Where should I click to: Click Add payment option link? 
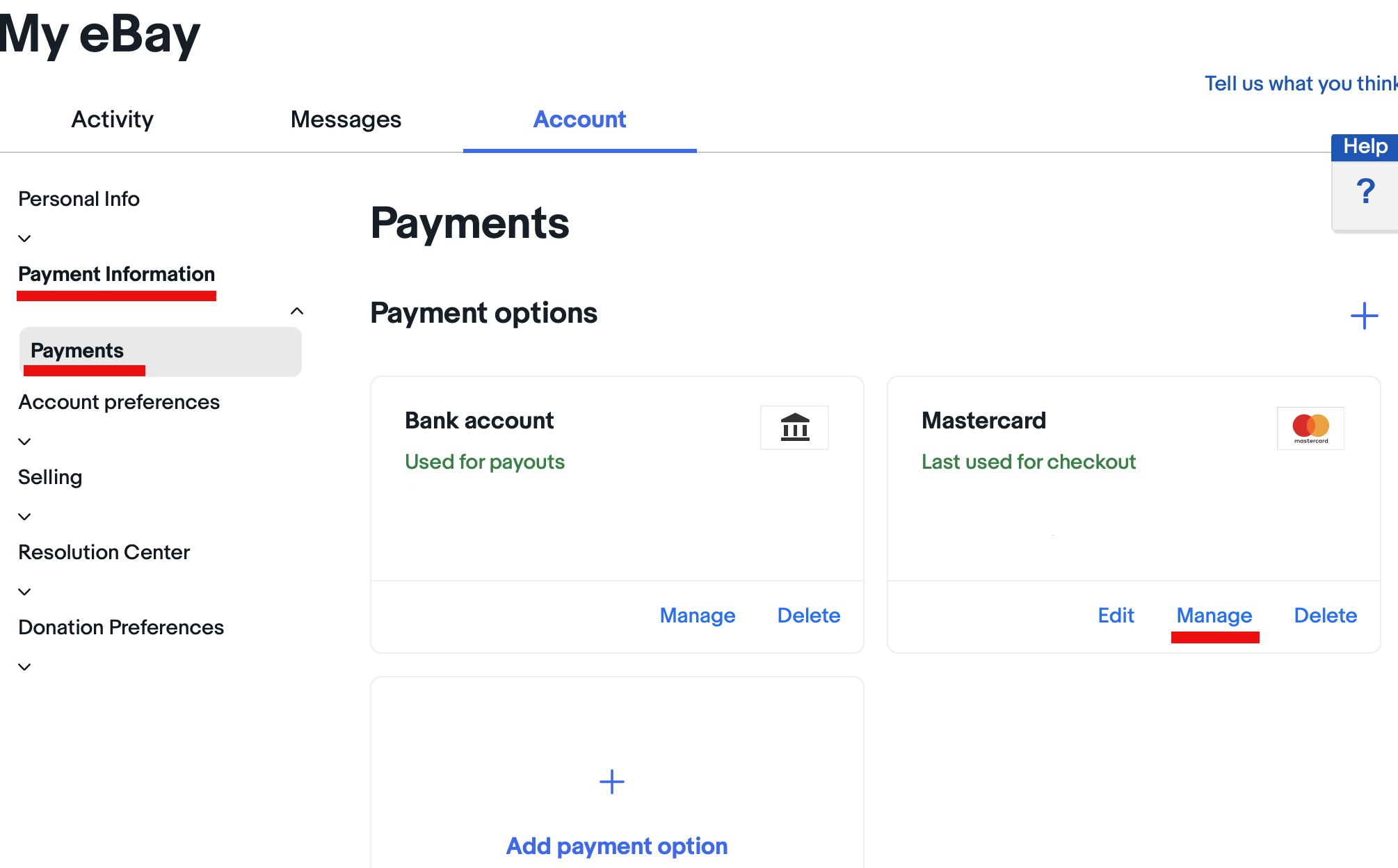point(617,846)
